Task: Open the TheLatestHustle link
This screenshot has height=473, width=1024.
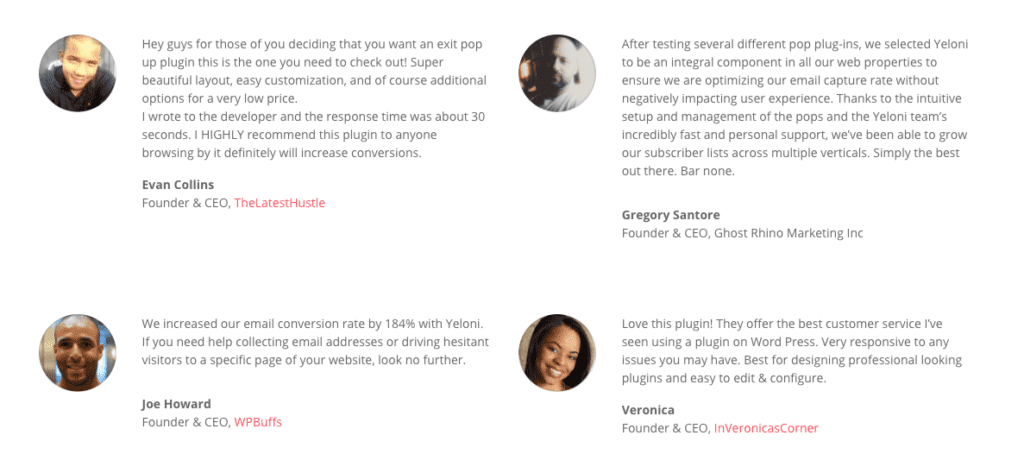Action: [x=279, y=203]
